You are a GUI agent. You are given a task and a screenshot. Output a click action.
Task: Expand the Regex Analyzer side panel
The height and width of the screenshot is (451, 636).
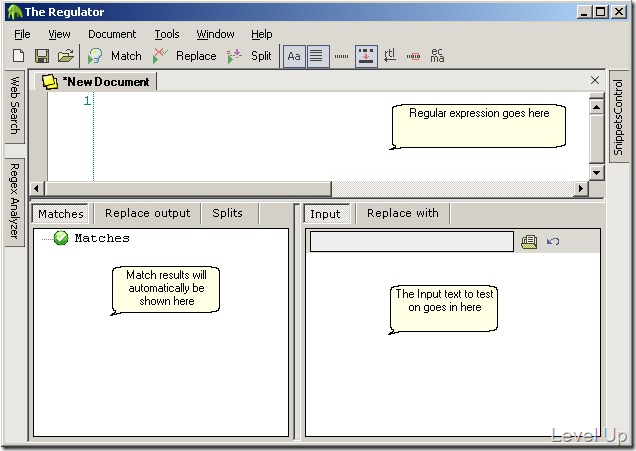tap(15, 202)
